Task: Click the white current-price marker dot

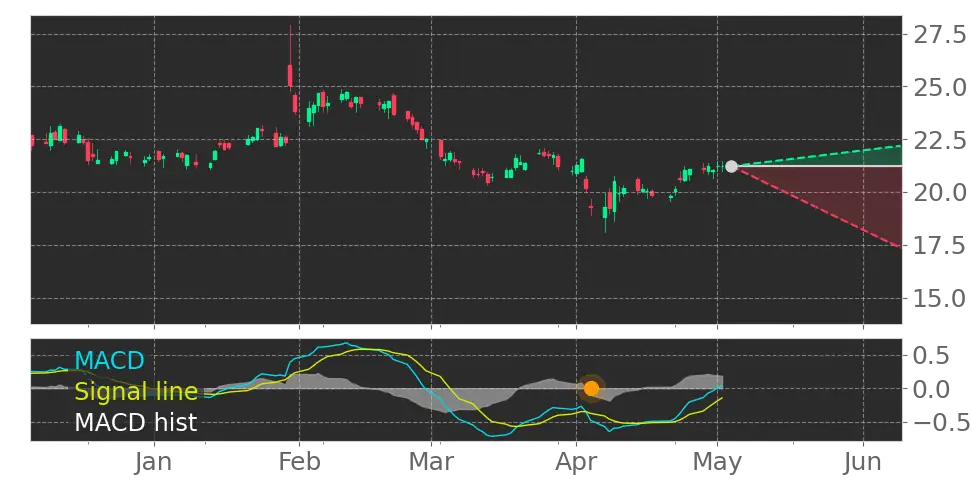Action: click(x=731, y=166)
